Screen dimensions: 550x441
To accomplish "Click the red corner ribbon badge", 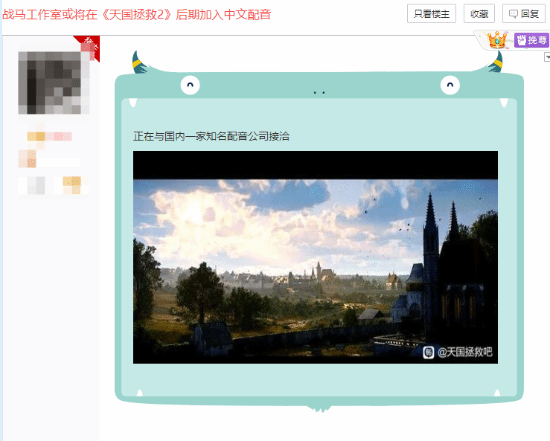I will pyautogui.click(x=89, y=47).
